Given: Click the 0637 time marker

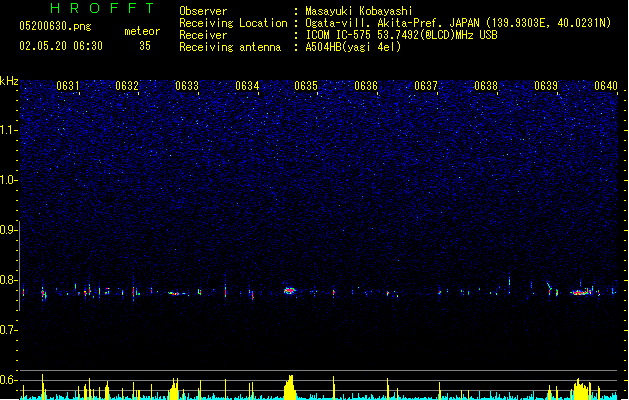Looking at the screenshot, I should tap(426, 86).
